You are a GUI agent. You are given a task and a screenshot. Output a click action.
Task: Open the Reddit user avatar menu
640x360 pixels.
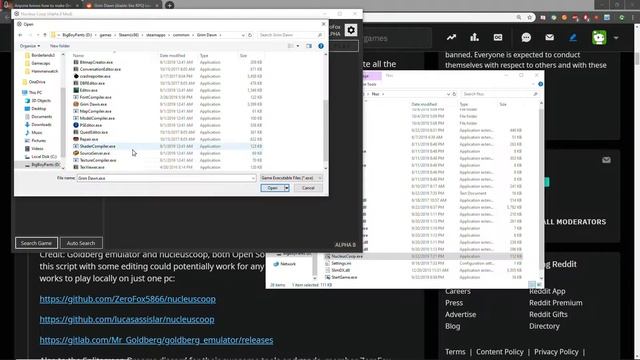click(605, 38)
